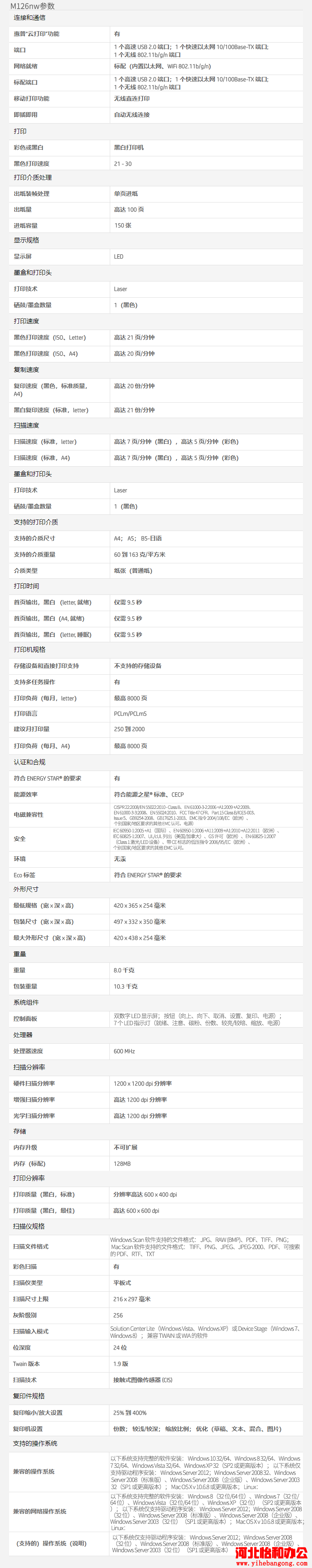
Task: Click the value "A4； A5； B5-日语"
Action: click(x=138, y=538)
